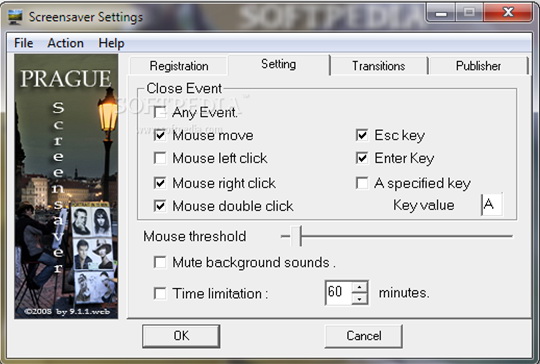Click the Screensaver Settings title bar icon

click(14, 17)
